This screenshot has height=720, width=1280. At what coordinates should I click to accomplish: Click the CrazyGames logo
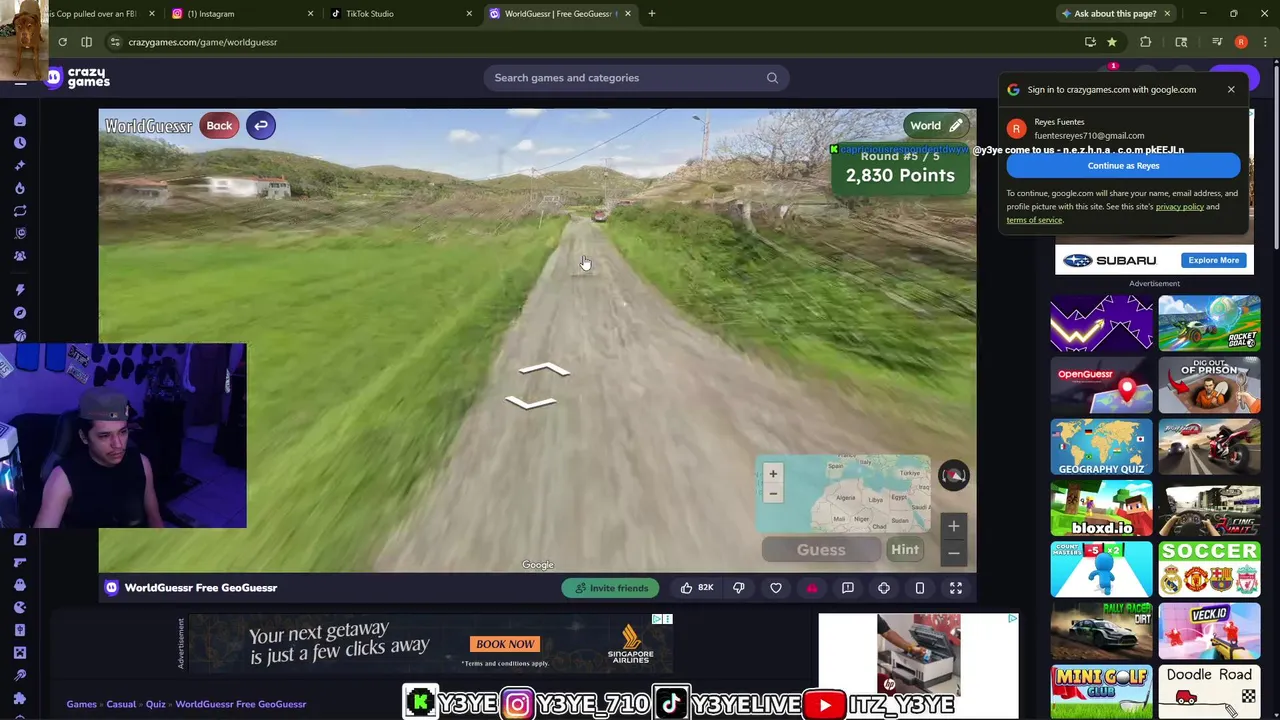click(77, 78)
